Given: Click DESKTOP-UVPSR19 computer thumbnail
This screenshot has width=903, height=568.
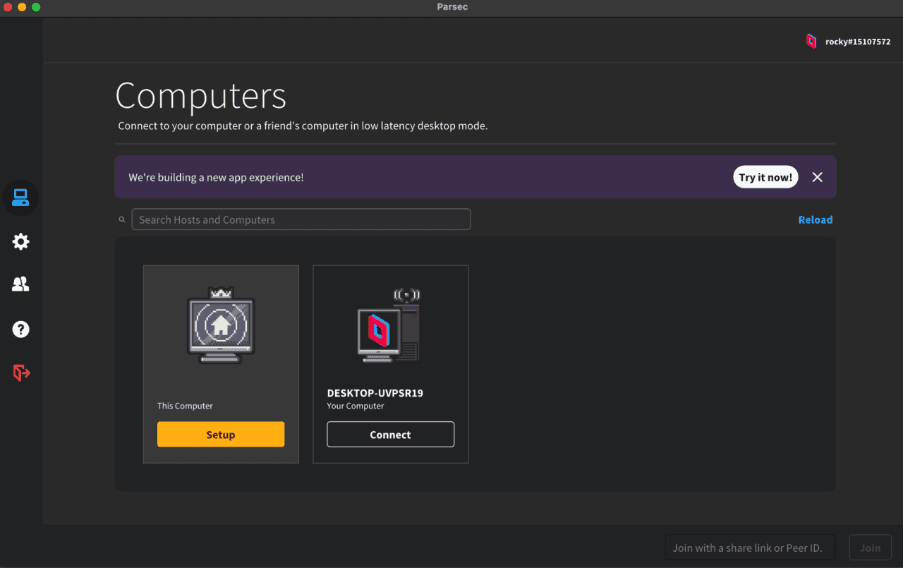Looking at the screenshot, I should click(389, 325).
